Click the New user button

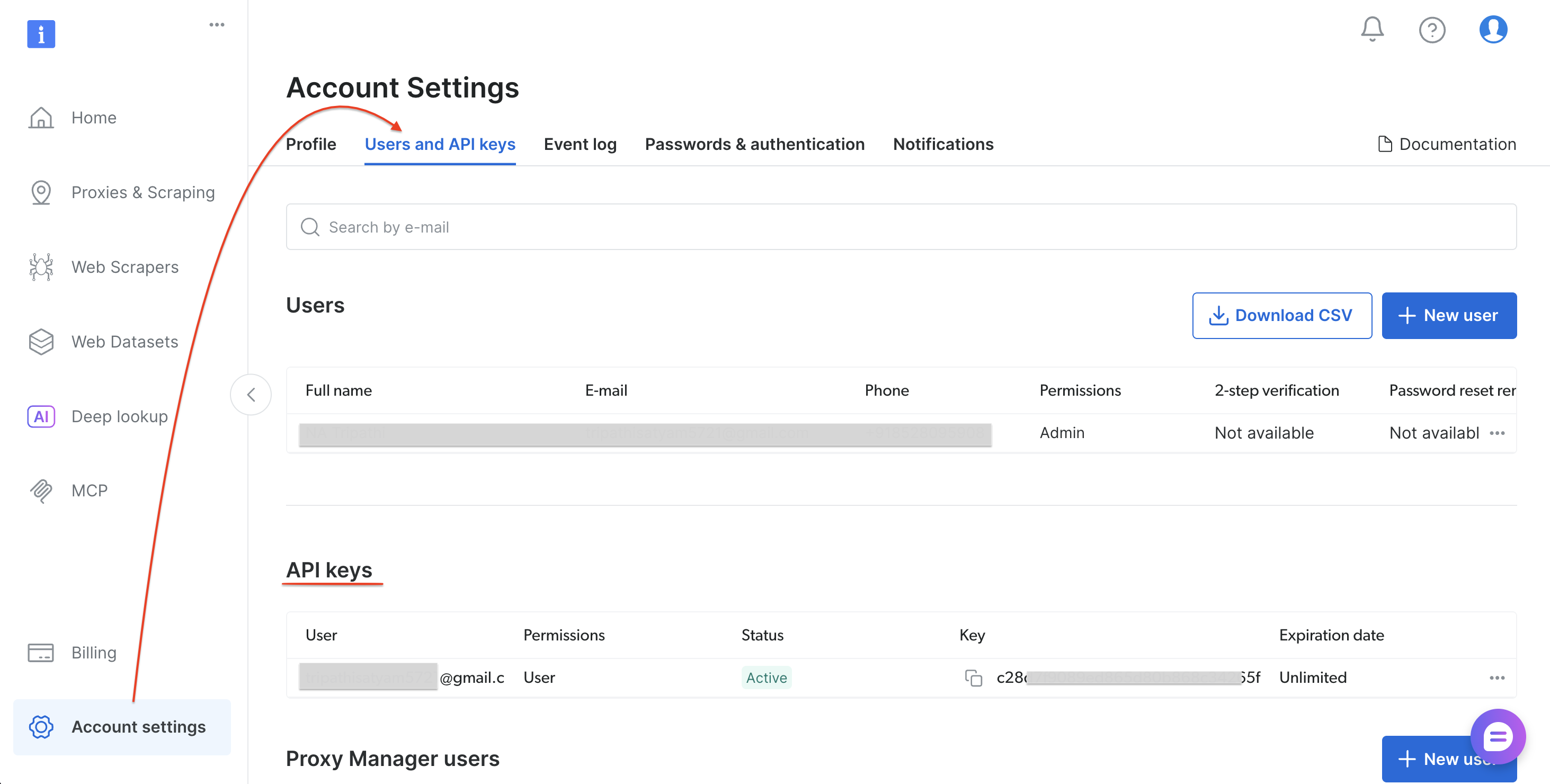(1449, 315)
